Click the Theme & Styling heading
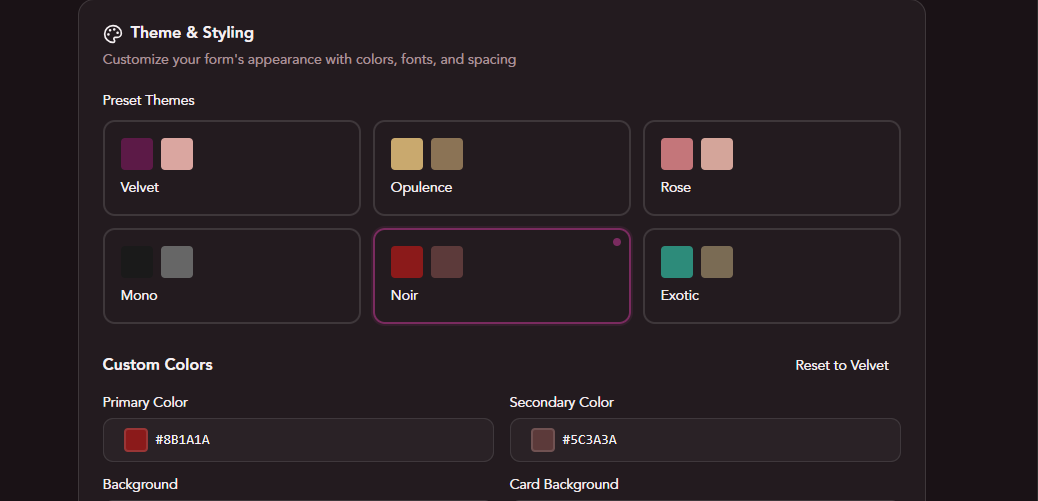Screen dimensions: 1038x501 click(x=192, y=33)
